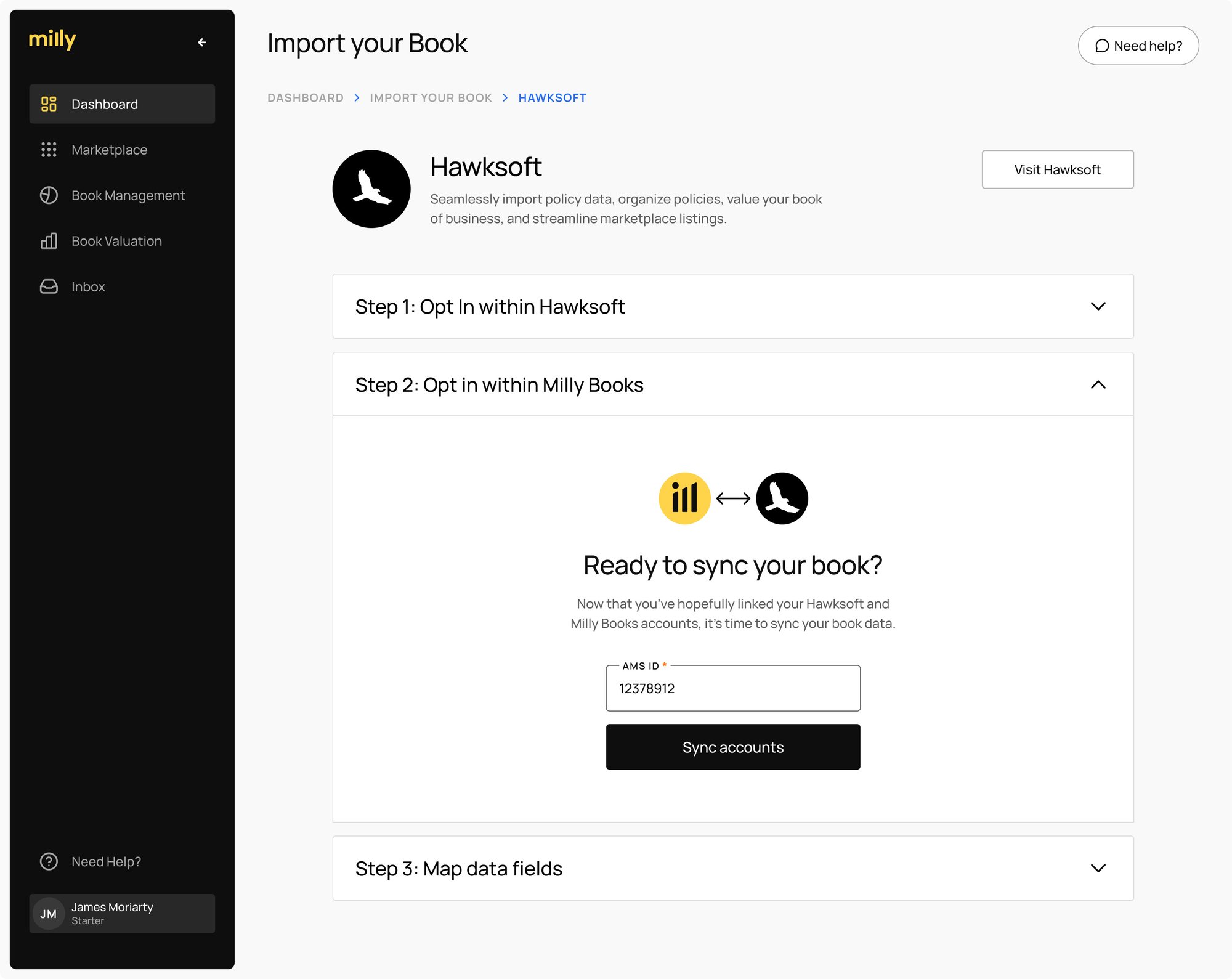
Task: Click the Milly Books yellow sync icon
Action: [x=684, y=498]
